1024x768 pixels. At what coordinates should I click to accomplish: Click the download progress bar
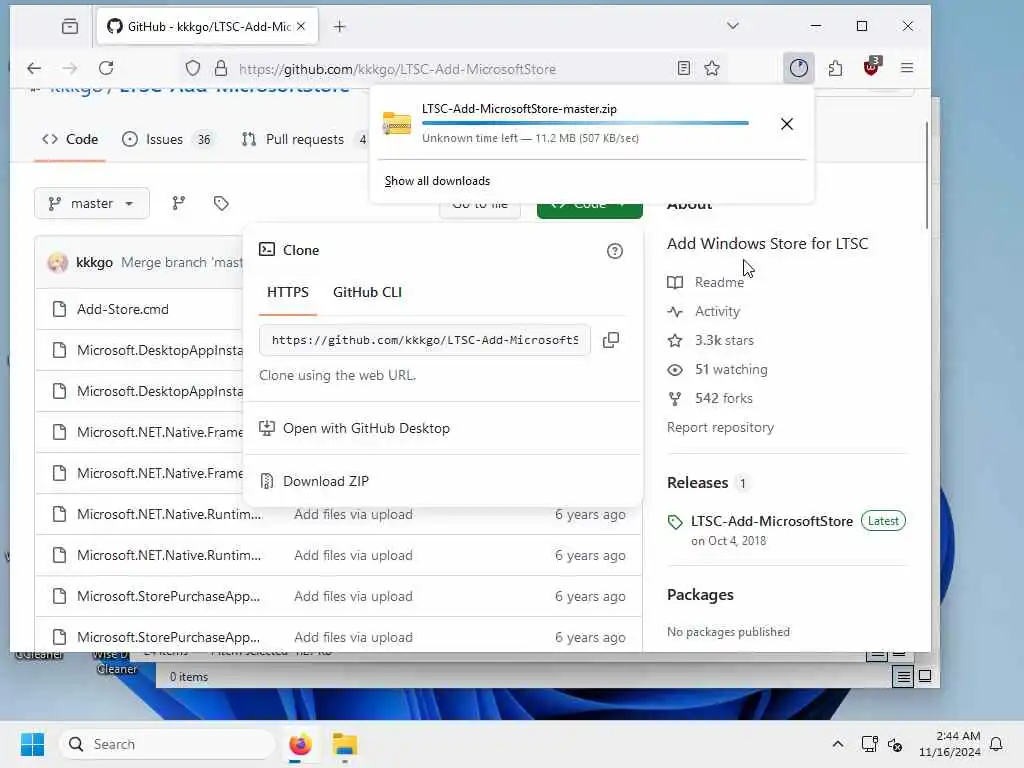tap(585, 123)
